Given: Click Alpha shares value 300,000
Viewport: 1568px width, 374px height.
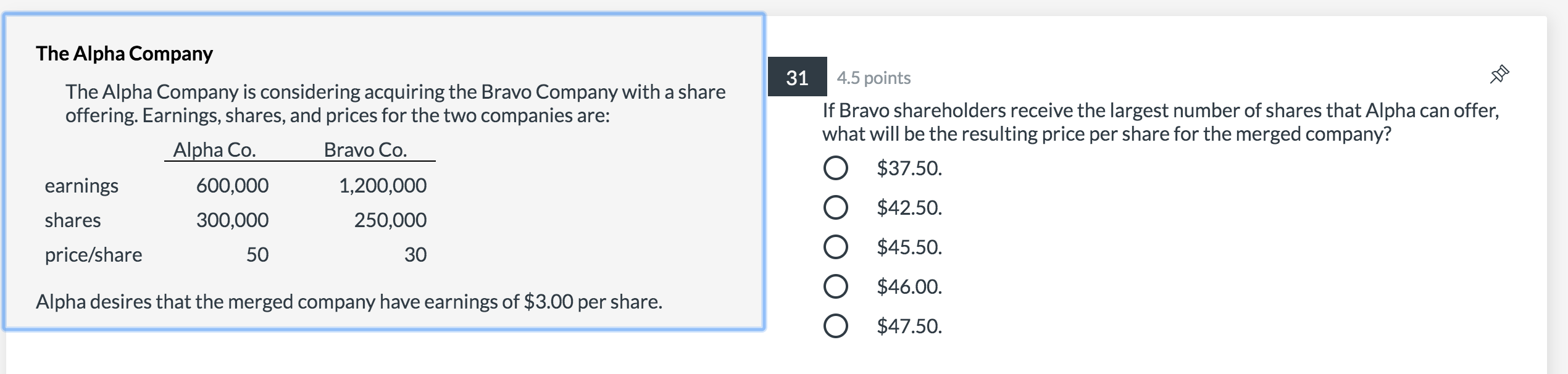Looking at the screenshot, I should (x=233, y=220).
